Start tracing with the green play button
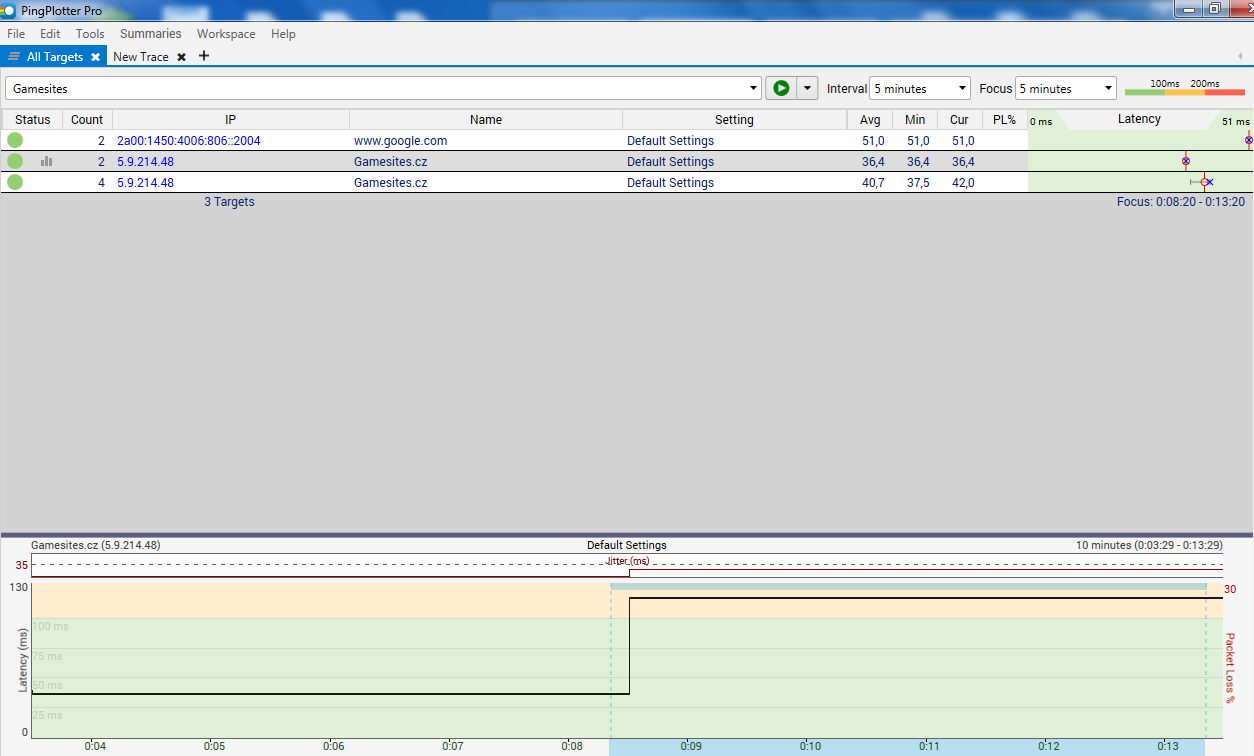The width and height of the screenshot is (1254, 756). coord(780,88)
